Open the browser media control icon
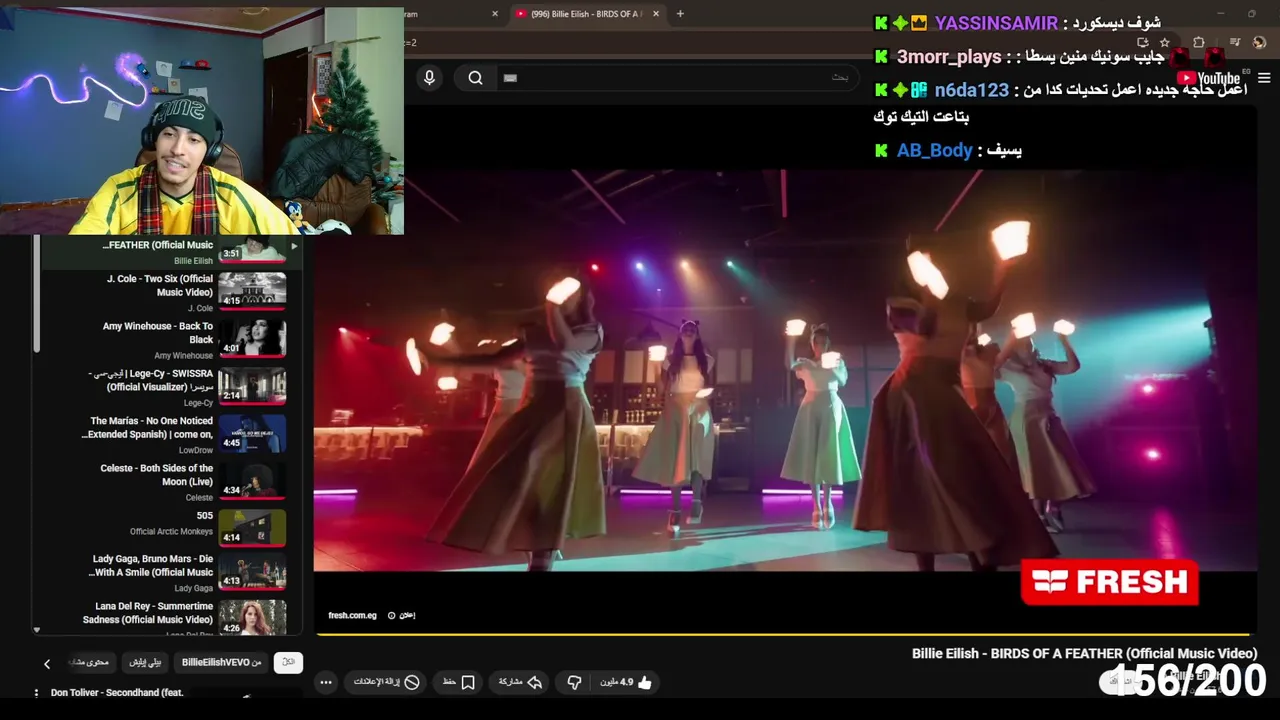 [x=1235, y=42]
